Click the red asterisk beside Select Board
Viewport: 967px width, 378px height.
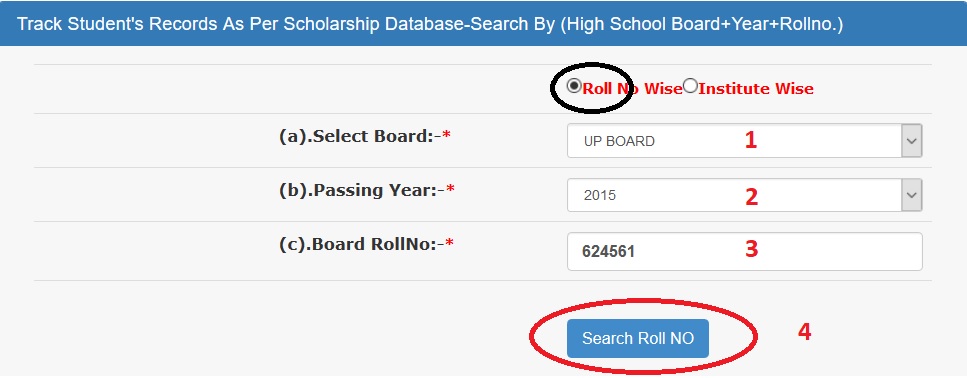(x=447, y=136)
